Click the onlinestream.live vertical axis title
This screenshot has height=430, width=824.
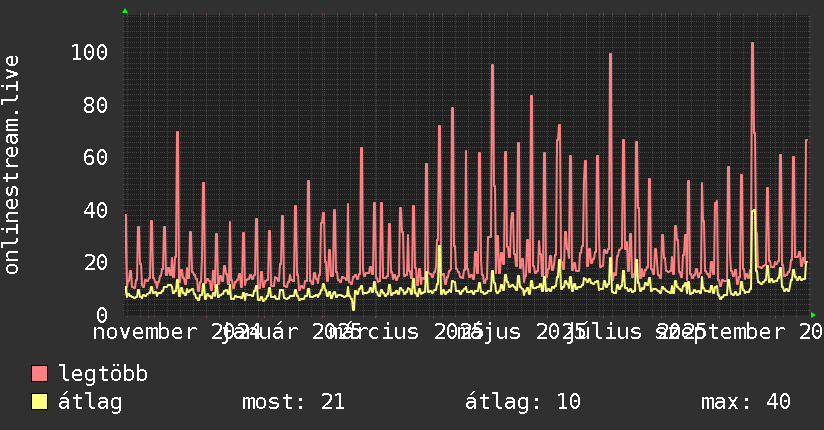[x=11, y=165]
